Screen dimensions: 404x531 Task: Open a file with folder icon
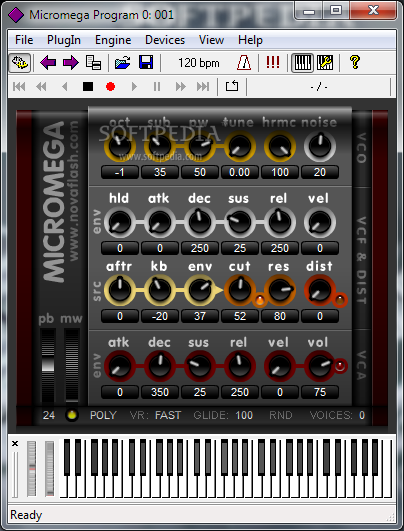[123, 63]
